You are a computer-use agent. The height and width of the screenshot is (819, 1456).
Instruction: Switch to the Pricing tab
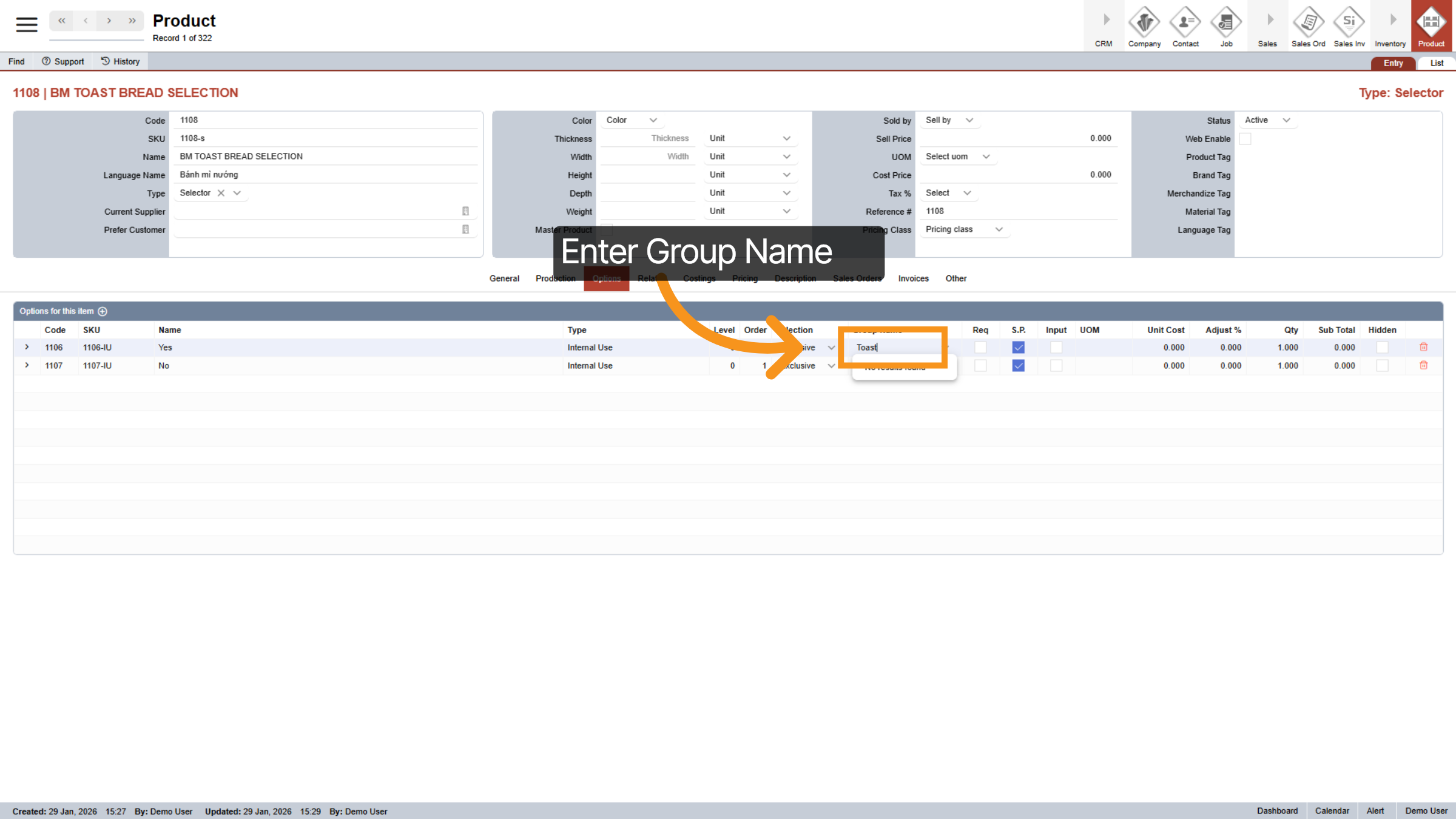pyautogui.click(x=744, y=278)
